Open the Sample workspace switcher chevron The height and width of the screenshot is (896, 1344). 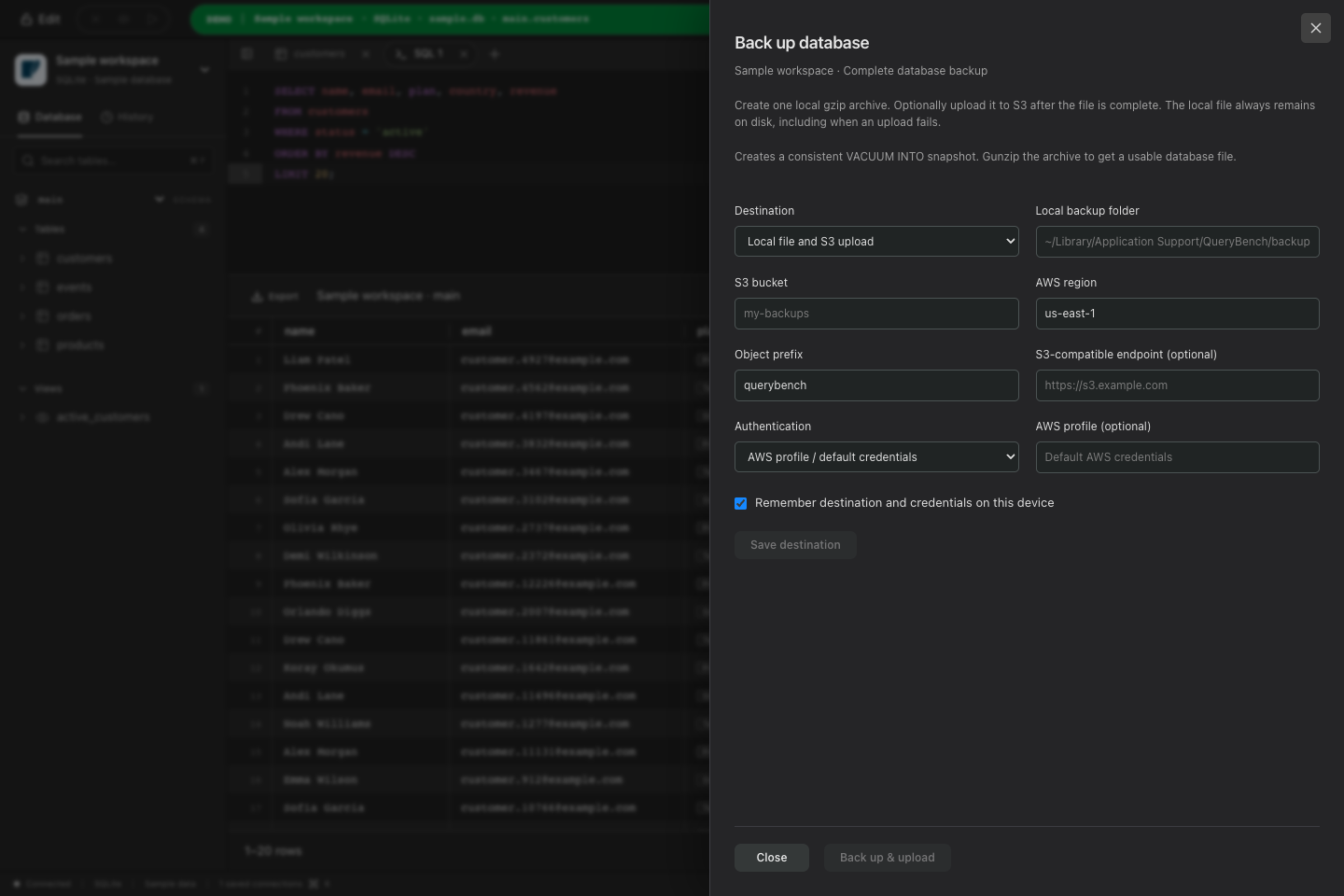click(204, 70)
